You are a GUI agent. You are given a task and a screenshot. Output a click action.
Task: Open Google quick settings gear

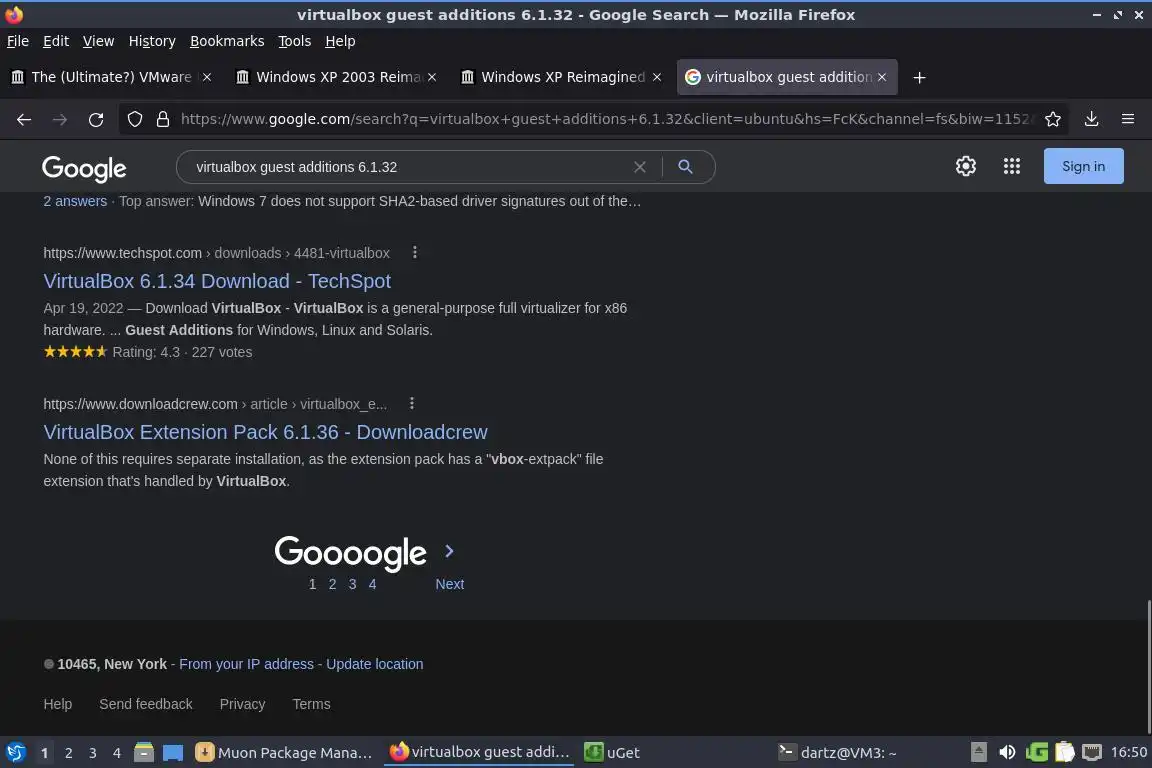coord(965,166)
